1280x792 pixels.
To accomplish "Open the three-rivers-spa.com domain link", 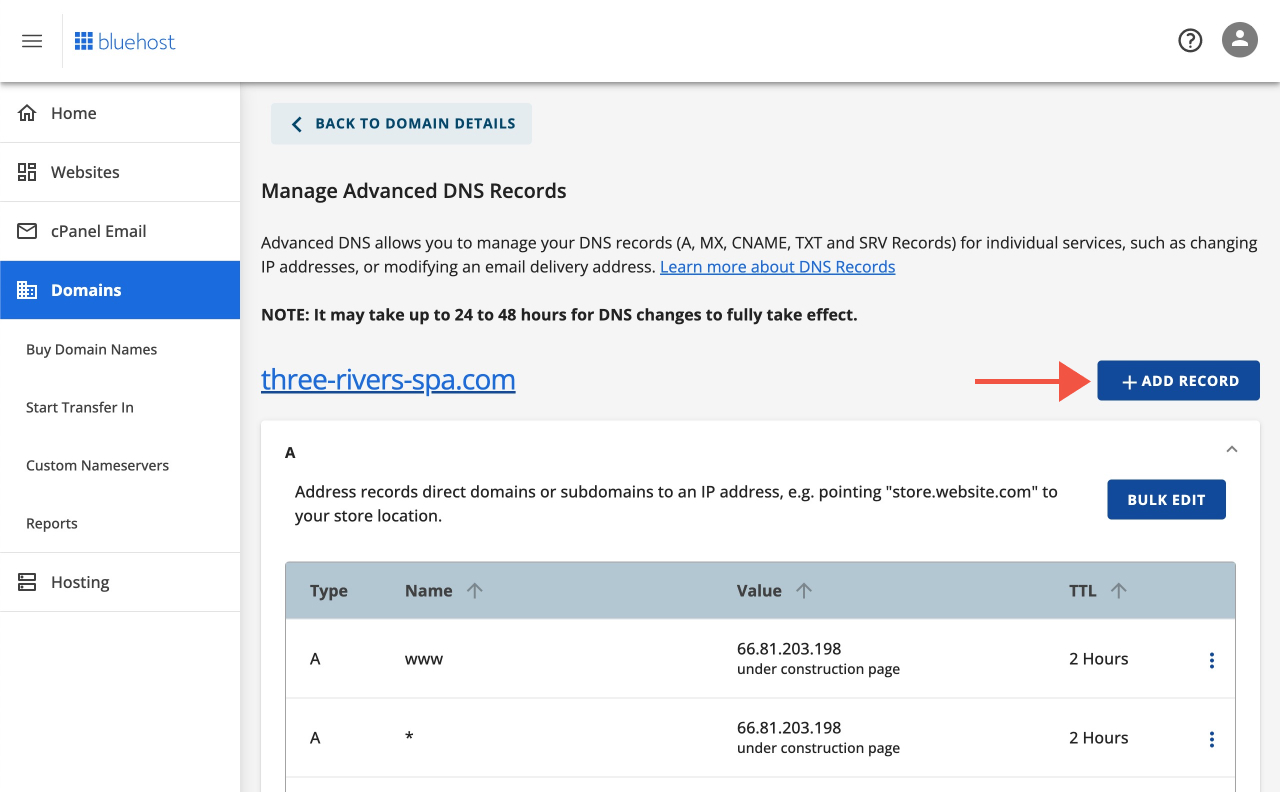I will [388, 380].
